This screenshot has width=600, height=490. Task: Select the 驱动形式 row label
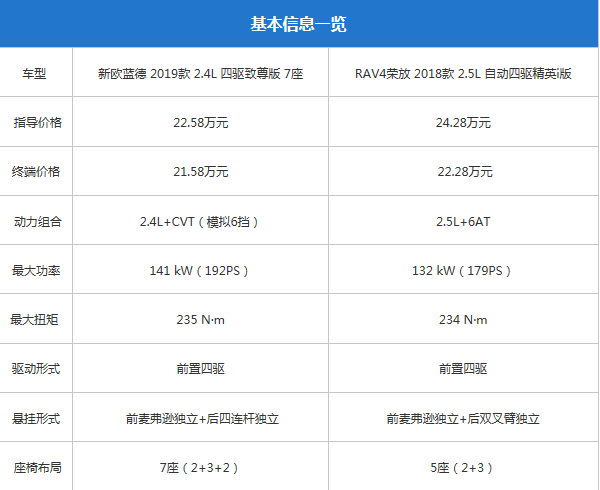click(x=36, y=369)
